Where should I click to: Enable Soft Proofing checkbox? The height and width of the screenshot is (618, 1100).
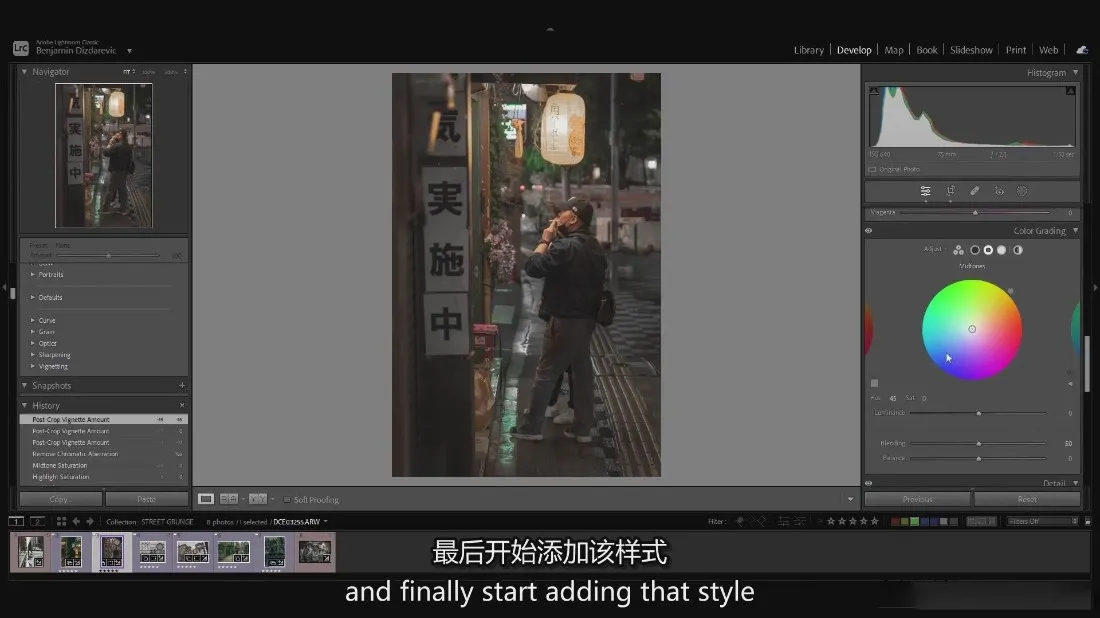point(287,499)
